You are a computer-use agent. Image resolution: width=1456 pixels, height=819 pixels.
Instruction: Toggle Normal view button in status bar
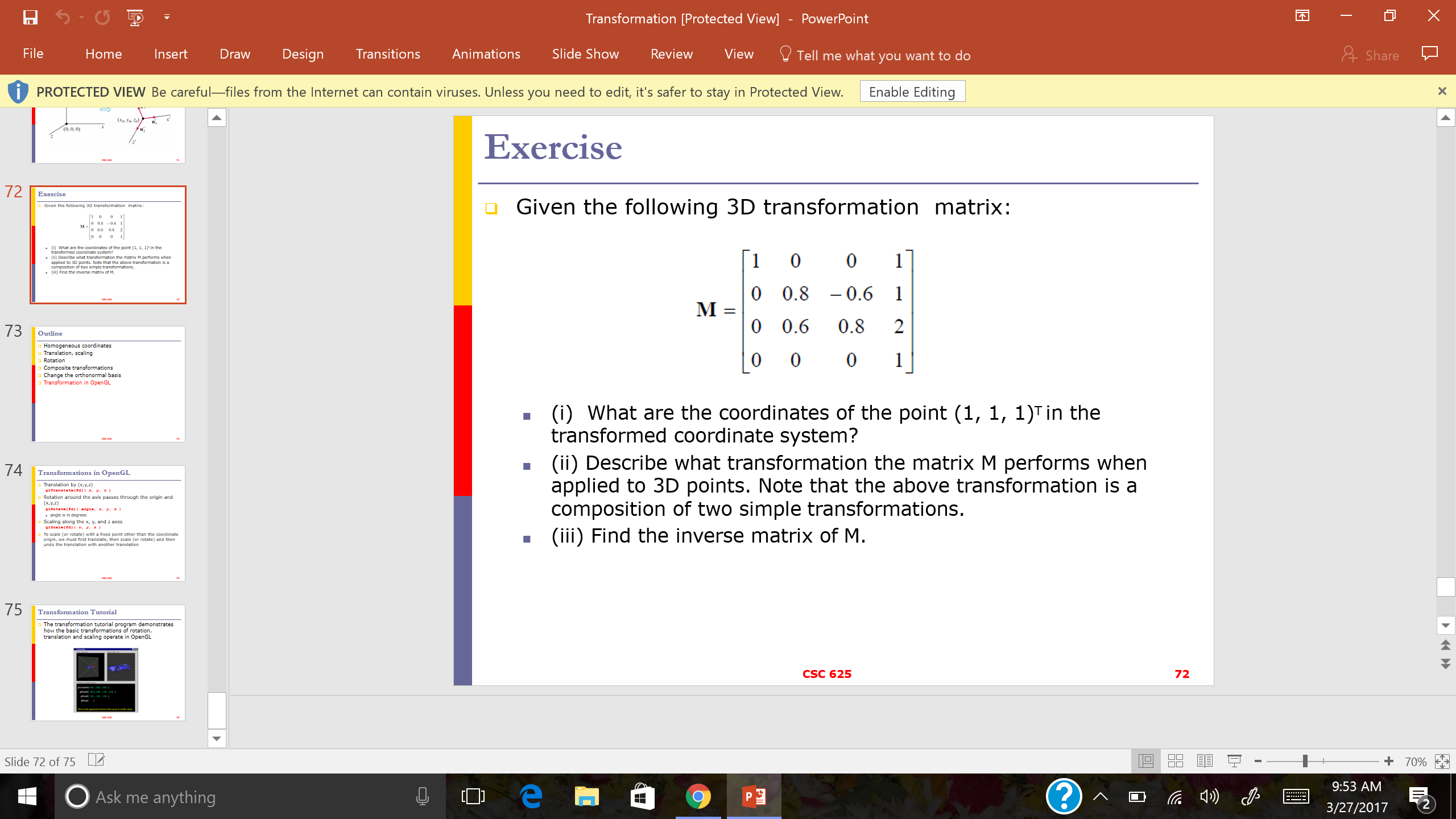[1146, 761]
